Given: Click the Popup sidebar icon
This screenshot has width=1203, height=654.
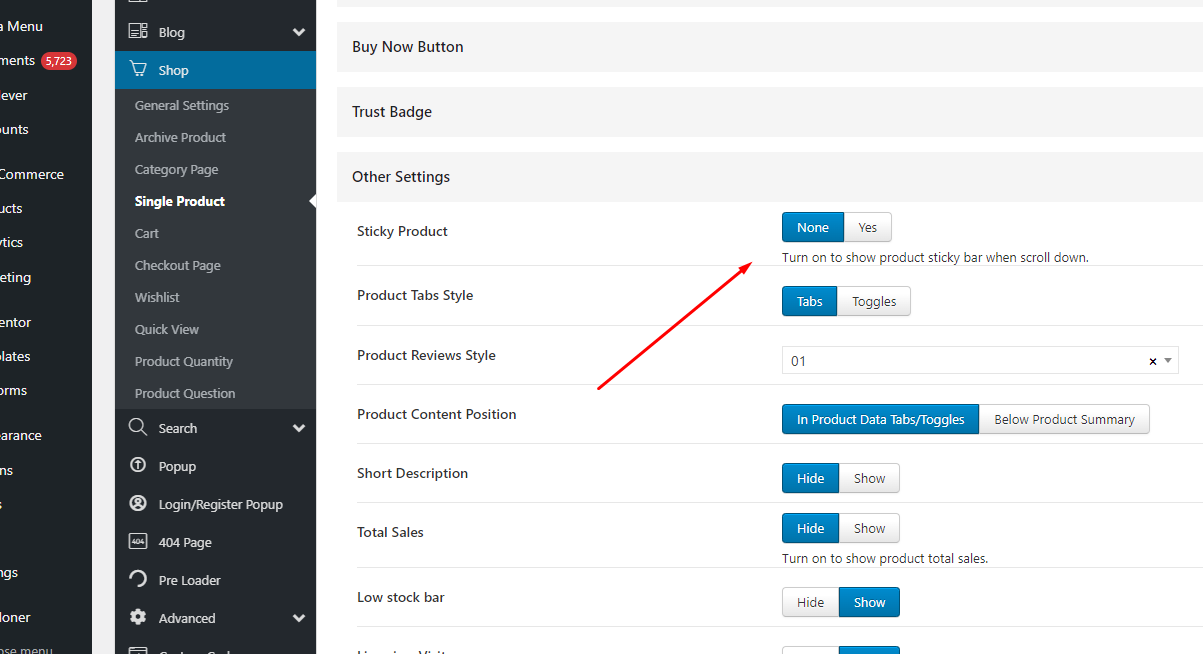Looking at the screenshot, I should [138, 466].
